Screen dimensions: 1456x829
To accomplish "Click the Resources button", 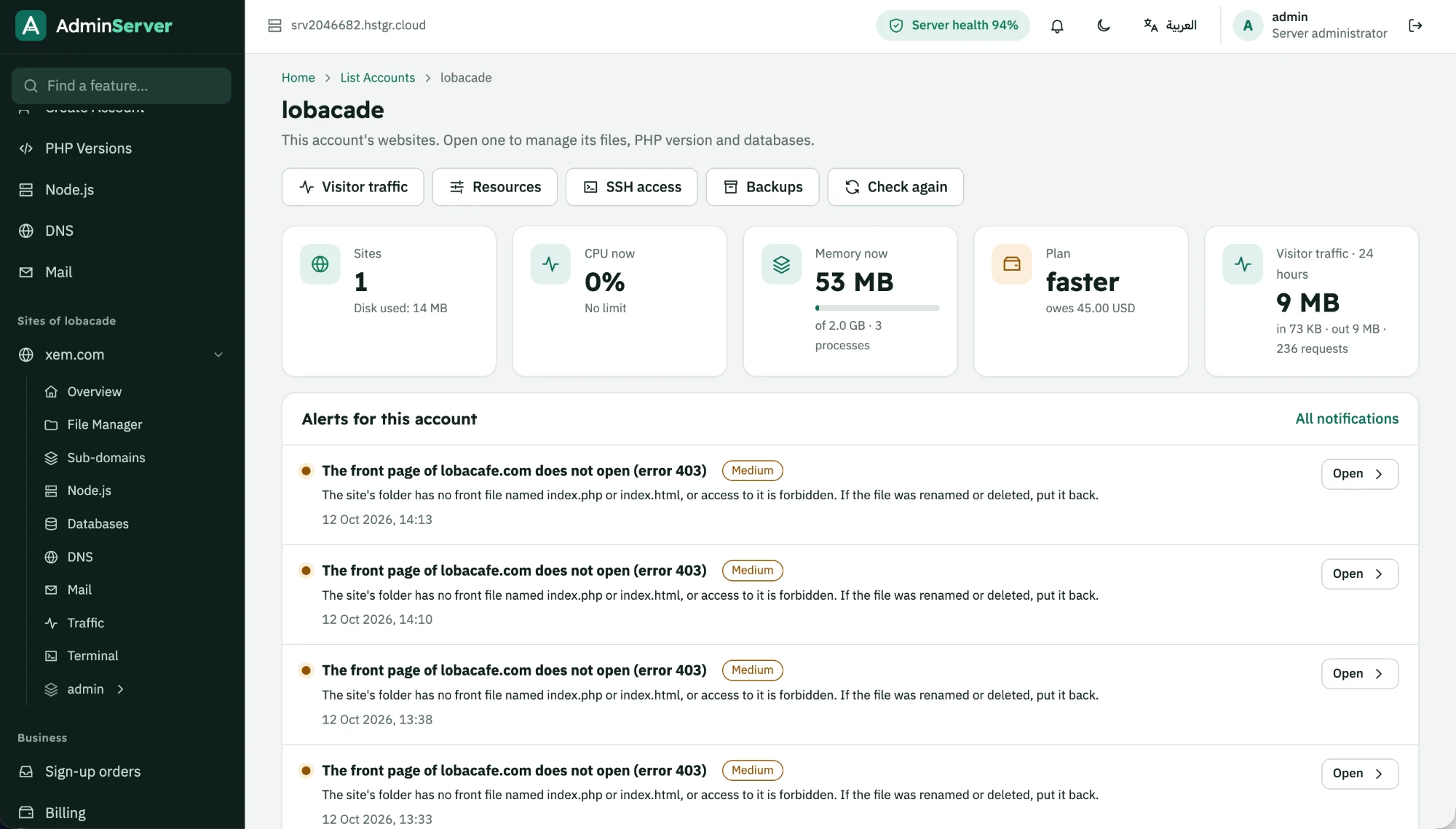I will [x=495, y=187].
